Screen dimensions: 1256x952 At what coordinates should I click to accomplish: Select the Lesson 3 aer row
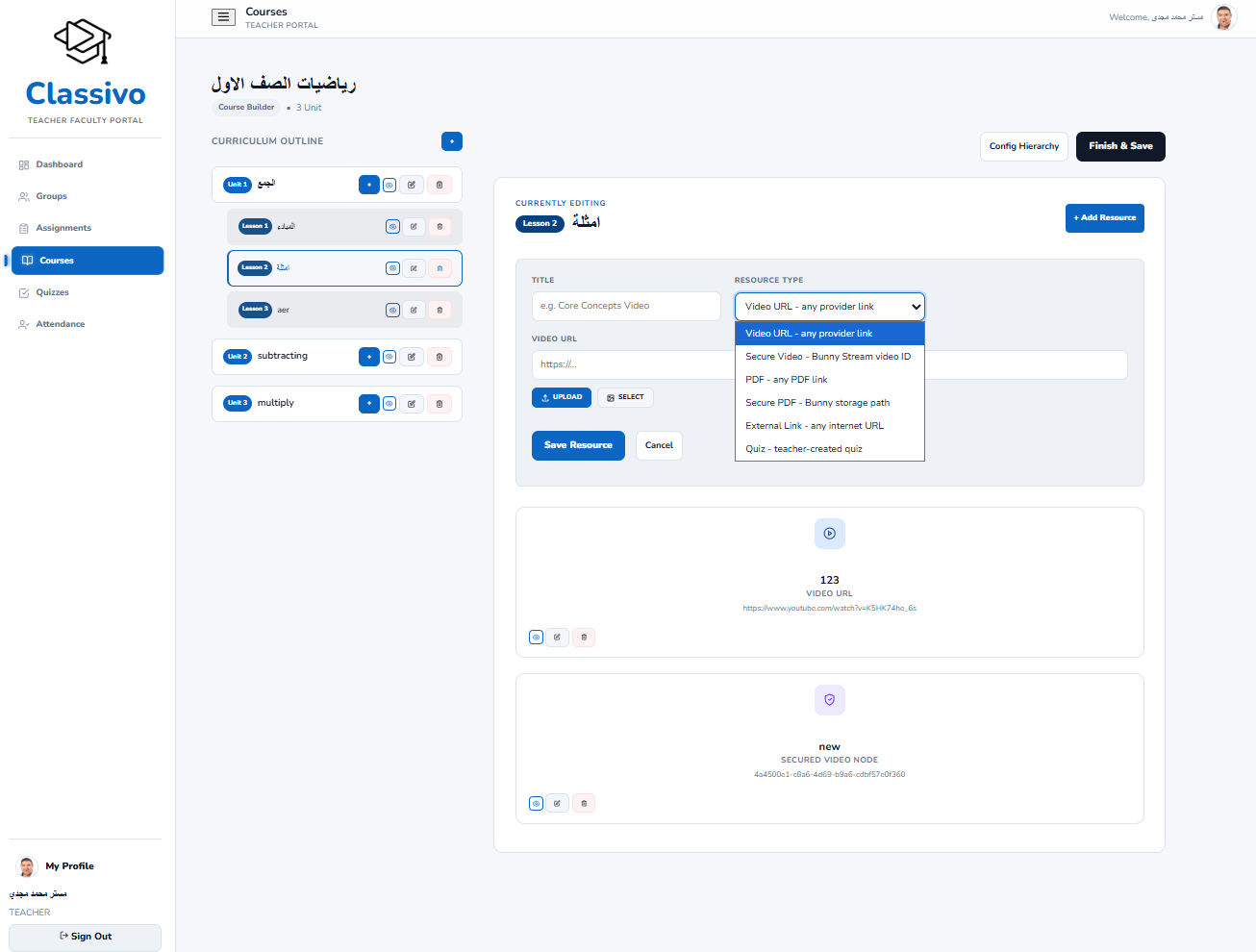(x=344, y=310)
